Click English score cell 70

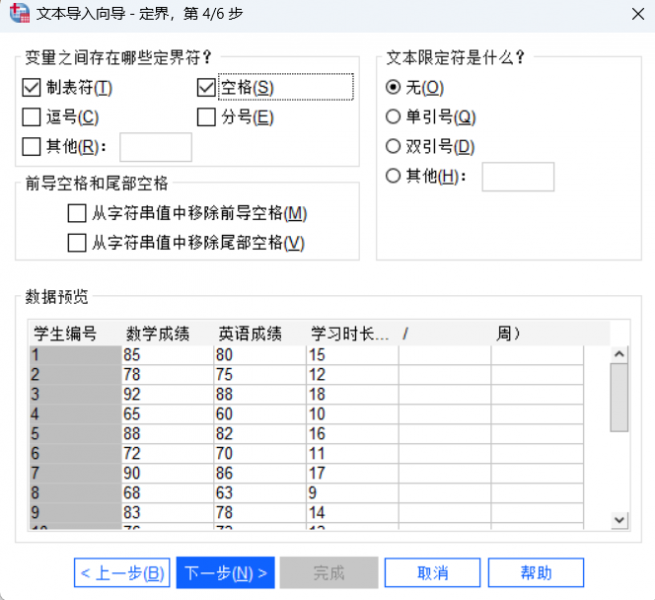[260, 453]
